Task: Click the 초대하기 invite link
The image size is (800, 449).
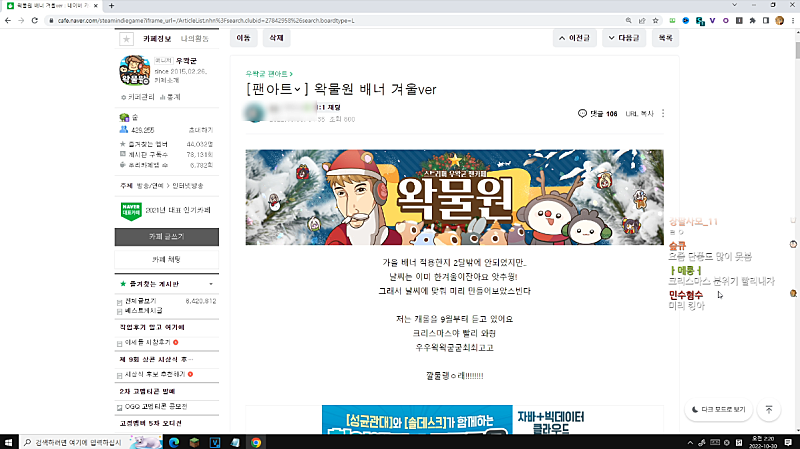Action: point(201,130)
